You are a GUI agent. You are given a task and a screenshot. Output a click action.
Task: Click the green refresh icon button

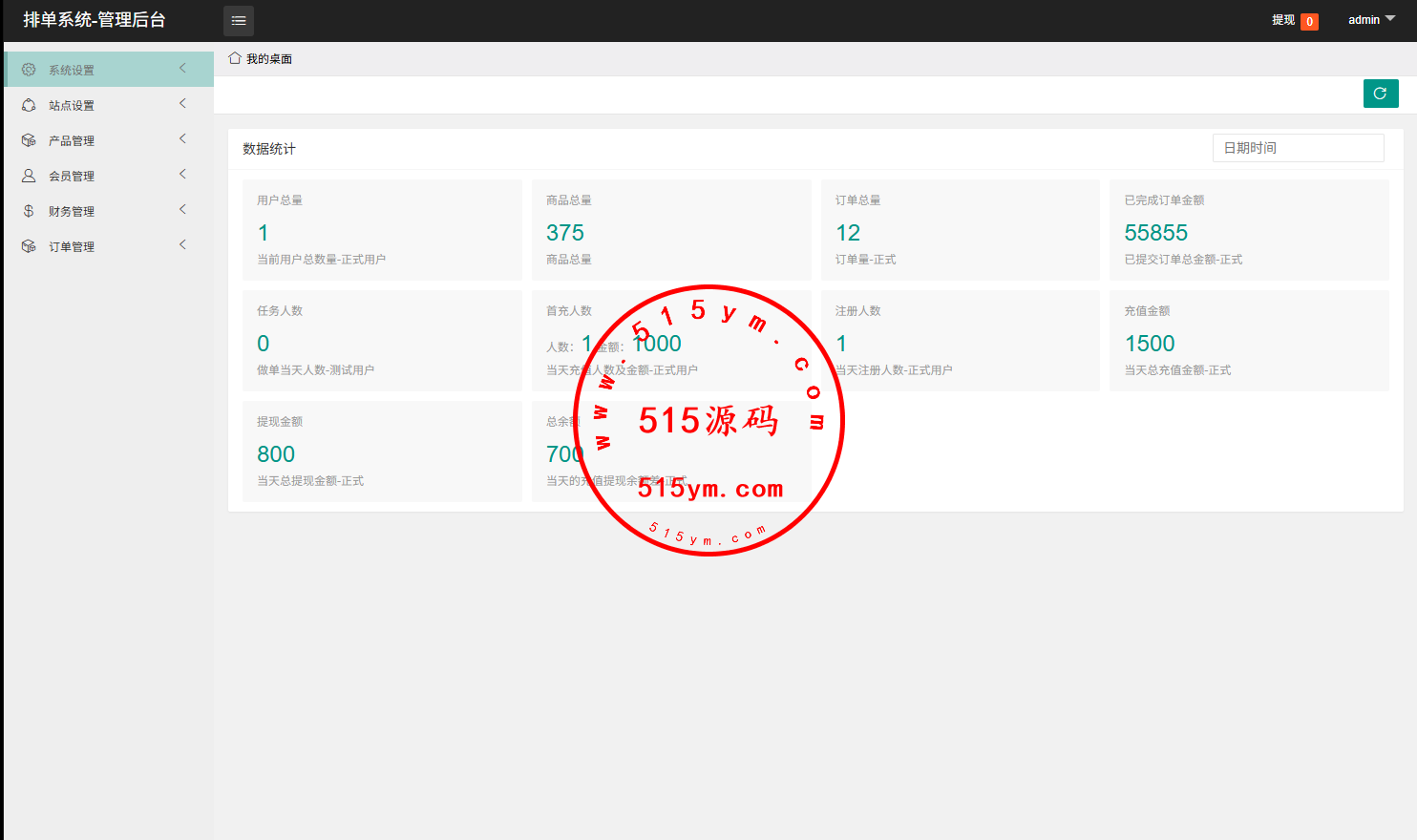click(x=1380, y=94)
